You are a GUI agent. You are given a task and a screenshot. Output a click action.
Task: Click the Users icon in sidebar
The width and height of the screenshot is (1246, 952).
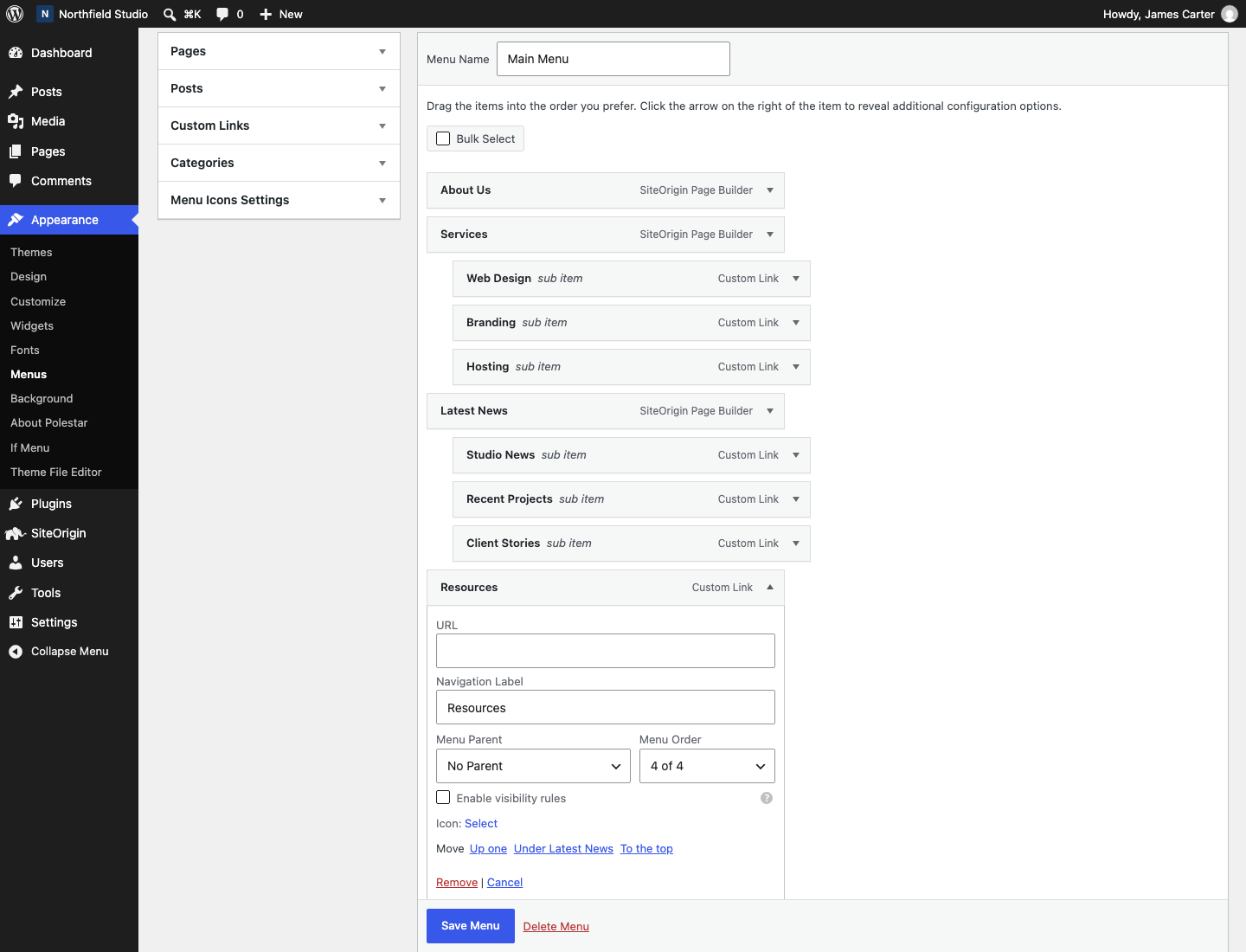tap(16, 563)
